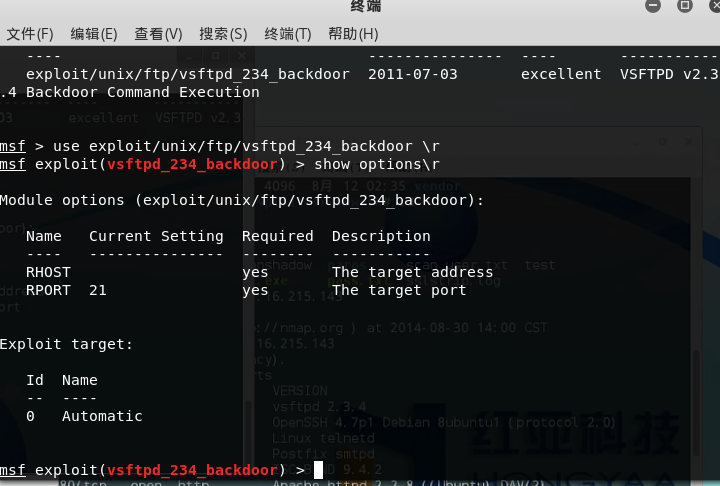Click the date 2011-07-03
This screenshot has height=486, width=720.
413,74
